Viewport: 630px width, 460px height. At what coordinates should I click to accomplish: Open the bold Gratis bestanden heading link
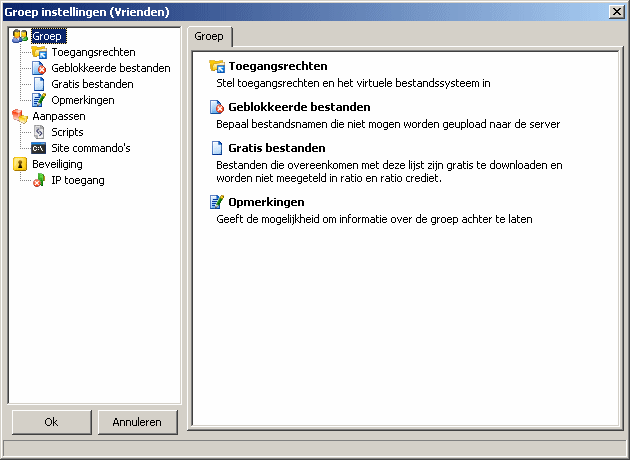(277, 148)
